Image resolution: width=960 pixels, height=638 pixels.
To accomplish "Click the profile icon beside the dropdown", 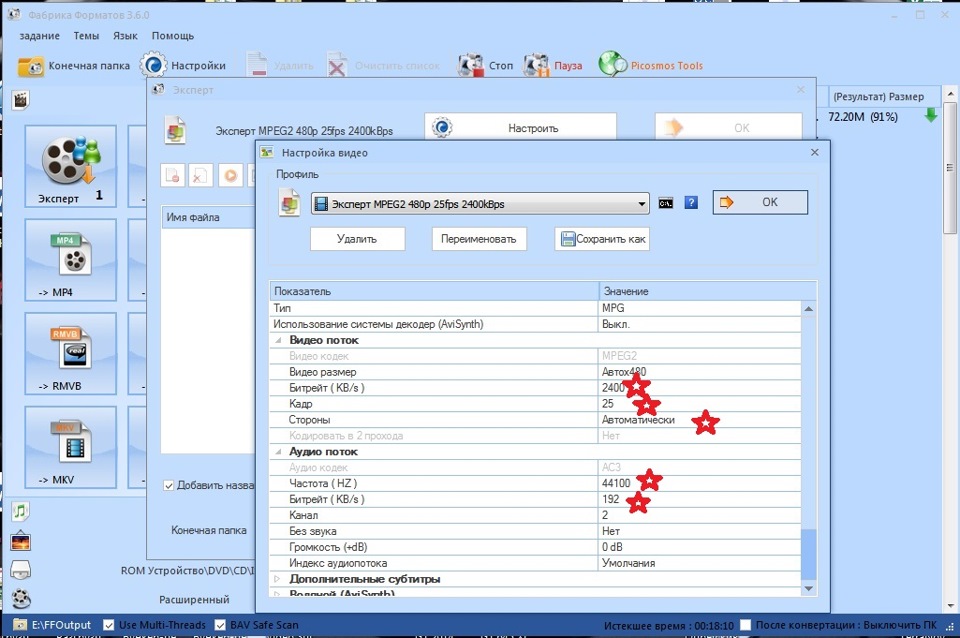I will tap(290, 203).
